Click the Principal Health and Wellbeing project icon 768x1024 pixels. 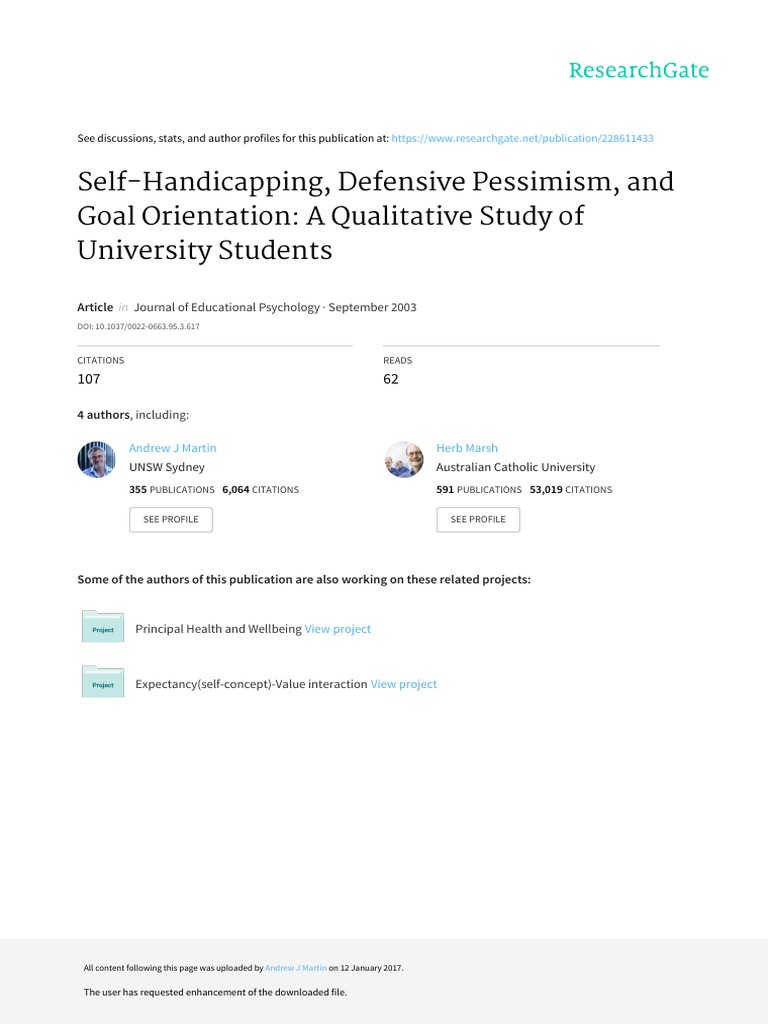pyautogui.click(x=102, y=628)
